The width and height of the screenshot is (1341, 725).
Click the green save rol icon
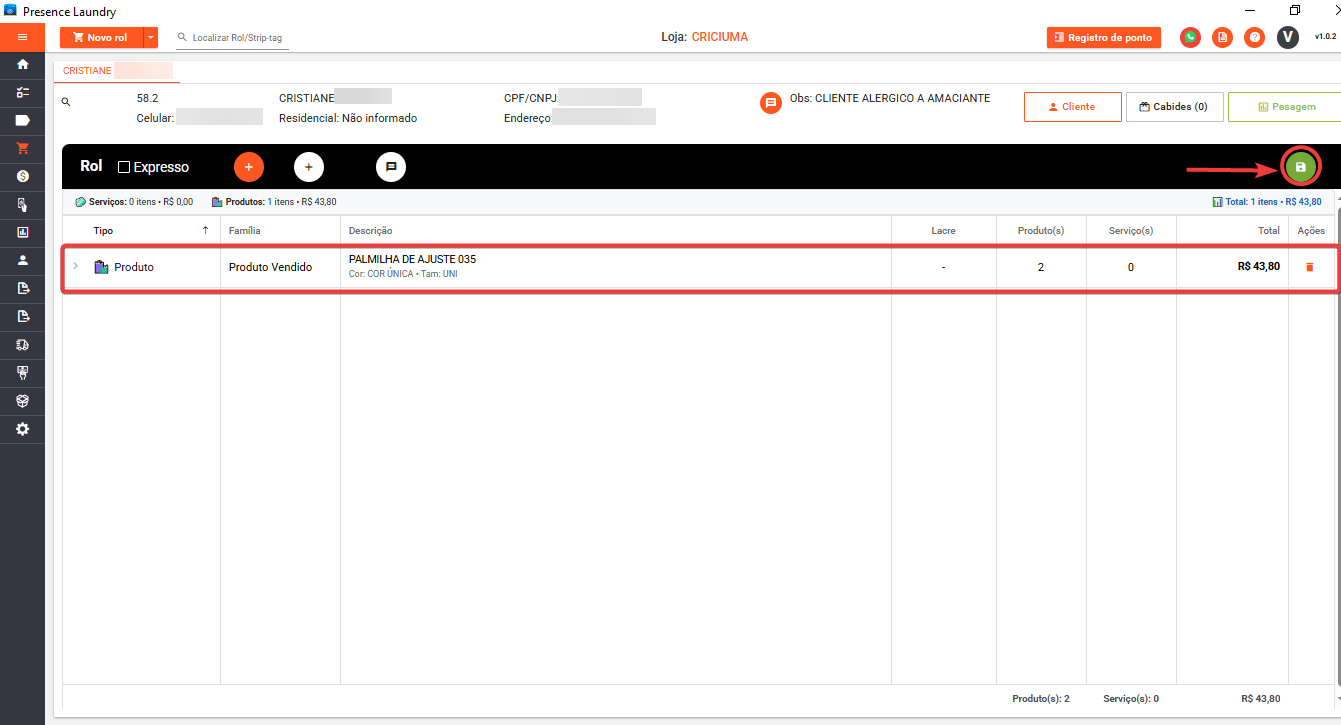1300,167
